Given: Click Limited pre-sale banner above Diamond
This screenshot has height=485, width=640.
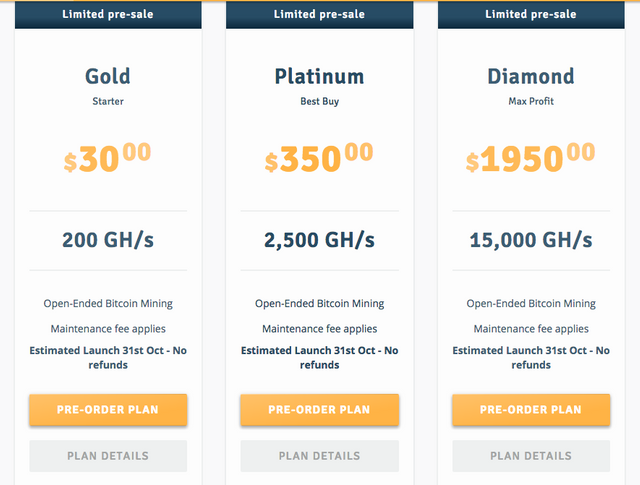Looking at the screenshot, I should (530, 14).
